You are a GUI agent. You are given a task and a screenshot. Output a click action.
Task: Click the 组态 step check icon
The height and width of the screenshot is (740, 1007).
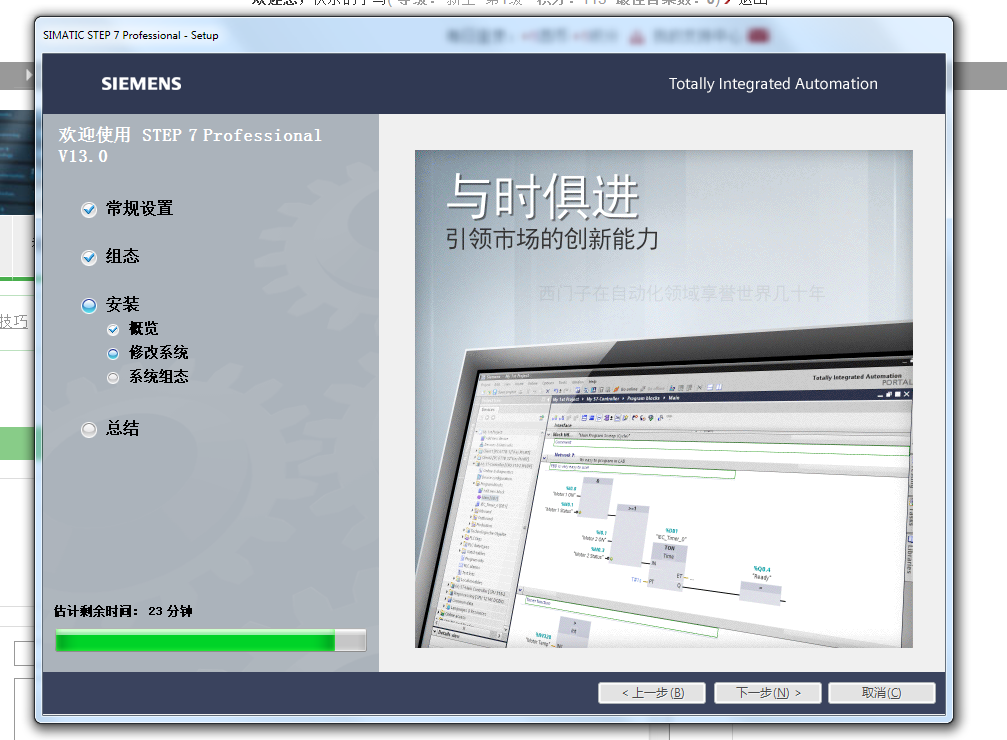click(x=89, y=258)
